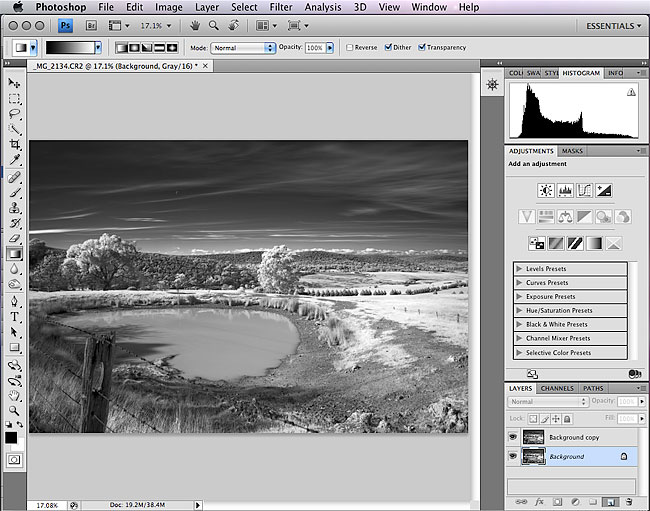Open the Filter menu
This screenshot has height=511, width=650.
(x=282, y=7)
